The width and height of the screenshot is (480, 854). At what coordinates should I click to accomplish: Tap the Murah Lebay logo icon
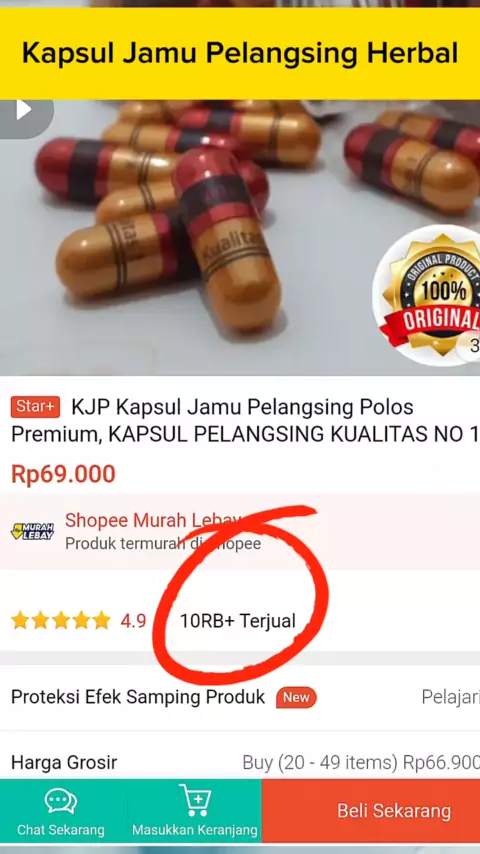(33, 531)
